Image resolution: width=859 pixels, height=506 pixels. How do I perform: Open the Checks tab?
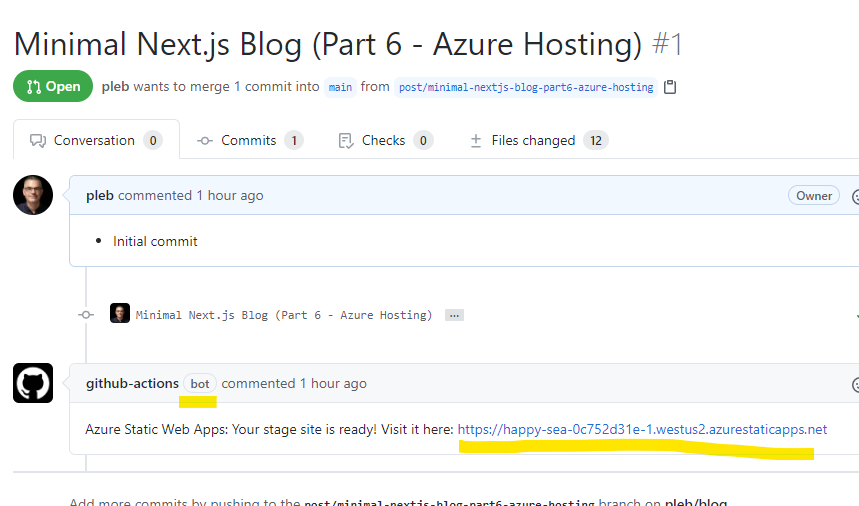tap(386, 141)
